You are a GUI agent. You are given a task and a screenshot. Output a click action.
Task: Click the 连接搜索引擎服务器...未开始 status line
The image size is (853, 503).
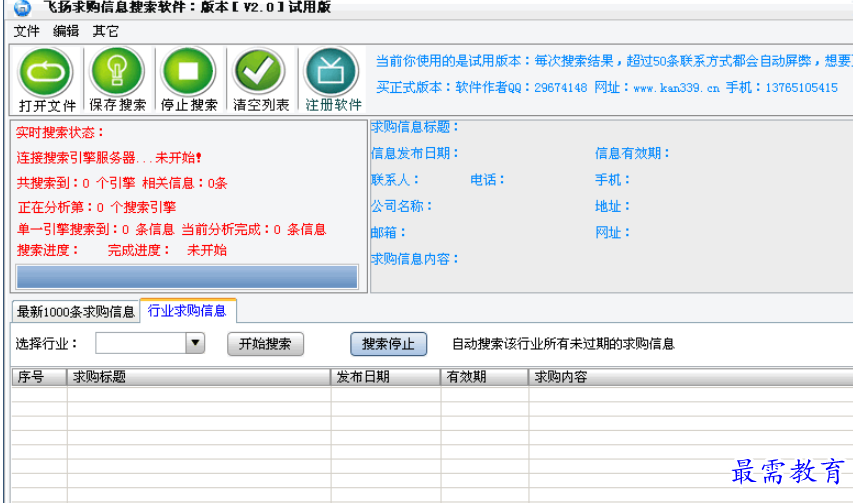click(x=109, y=158)
